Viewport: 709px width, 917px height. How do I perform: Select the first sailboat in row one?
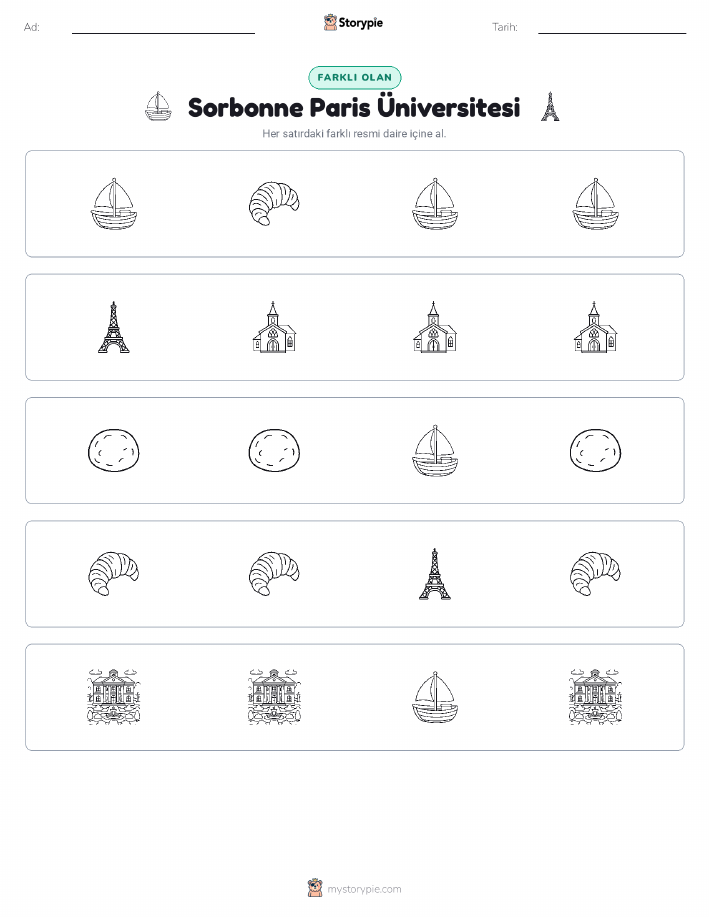[x=113, y=204]
